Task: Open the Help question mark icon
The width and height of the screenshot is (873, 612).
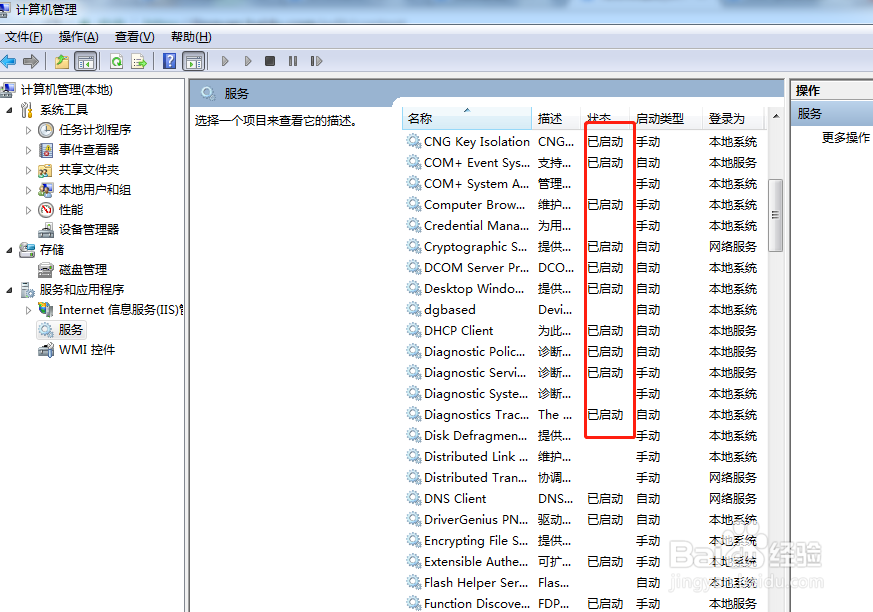Action: [169, 61]
